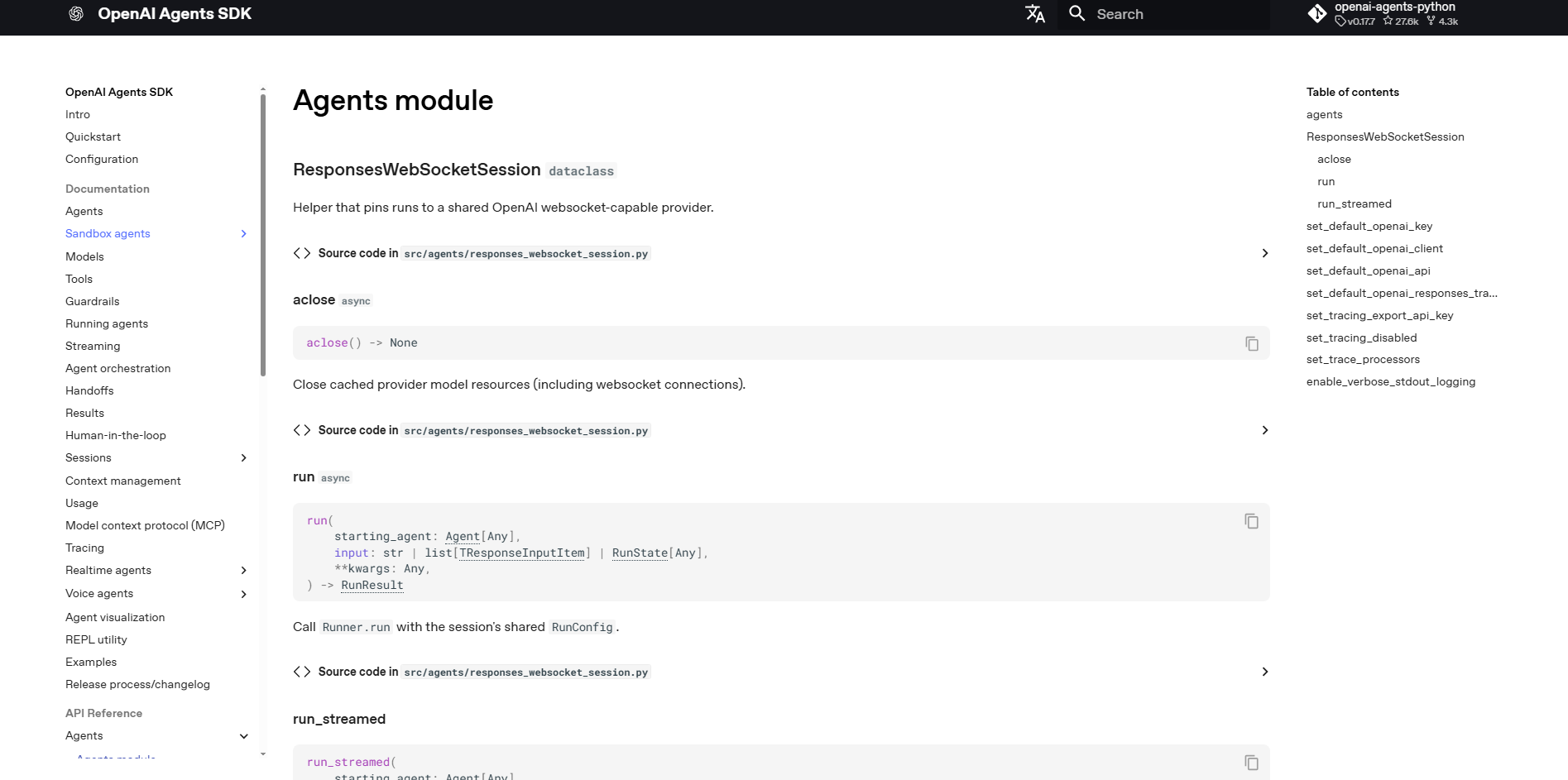The width and height of the screenshot is (1568, 780).
Task: Open the language translation selector
Action: click(x=1035, y=14)
